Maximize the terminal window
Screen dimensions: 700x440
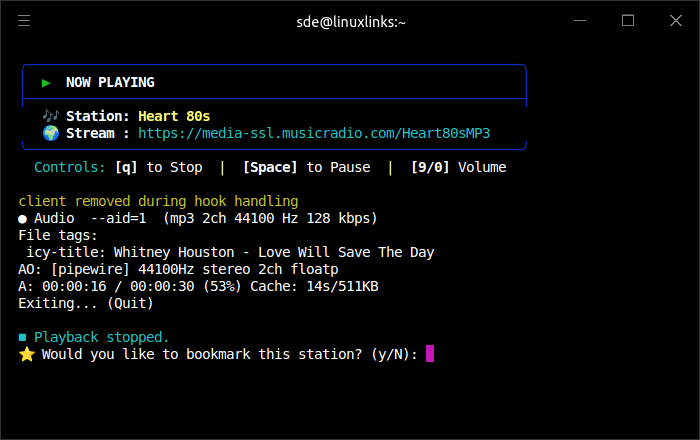628,21
